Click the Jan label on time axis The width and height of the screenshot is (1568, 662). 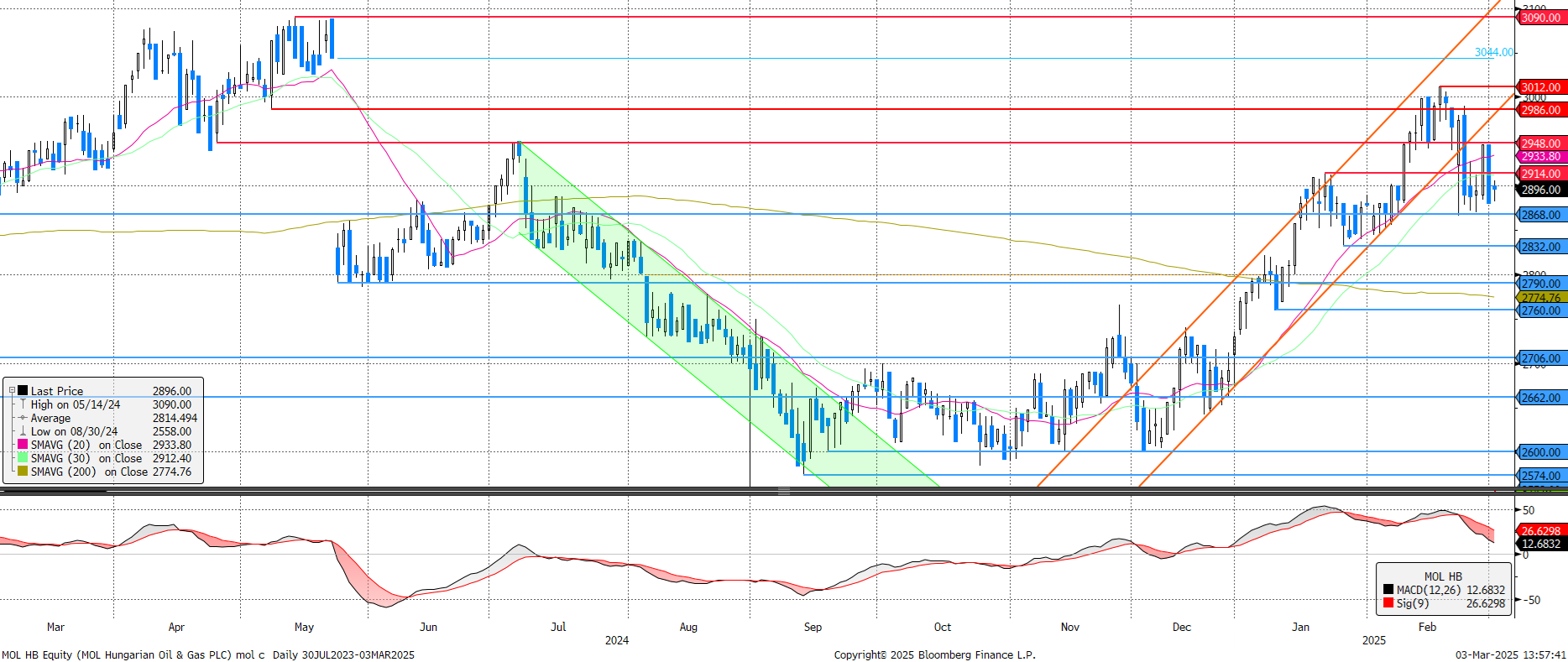pos(1300,627)
